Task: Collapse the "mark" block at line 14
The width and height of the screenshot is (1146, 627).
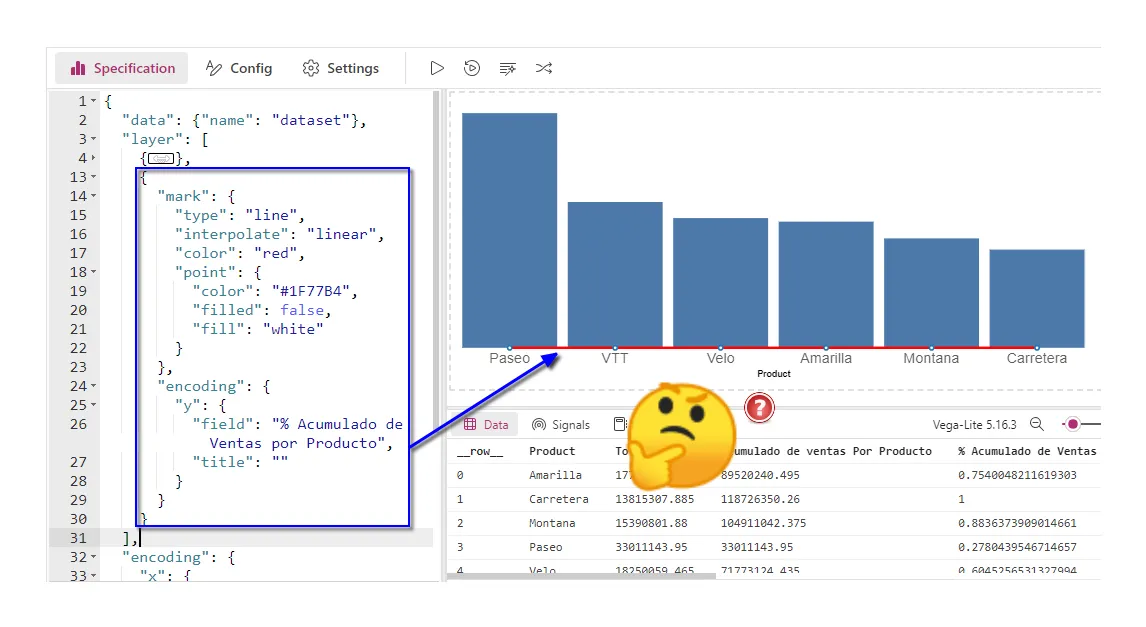Action: point(94,196)
